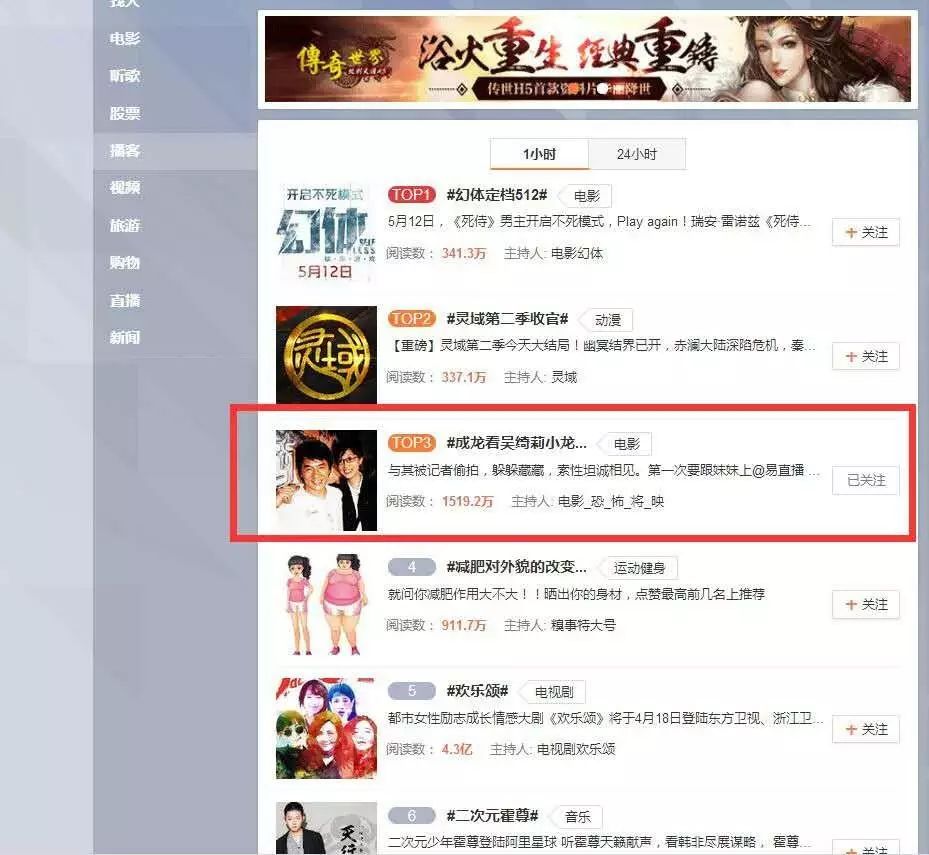The image size is (929, 855).
Task: Click the weight-loss cartoon thumbnail
Action: tap(326, 604)
